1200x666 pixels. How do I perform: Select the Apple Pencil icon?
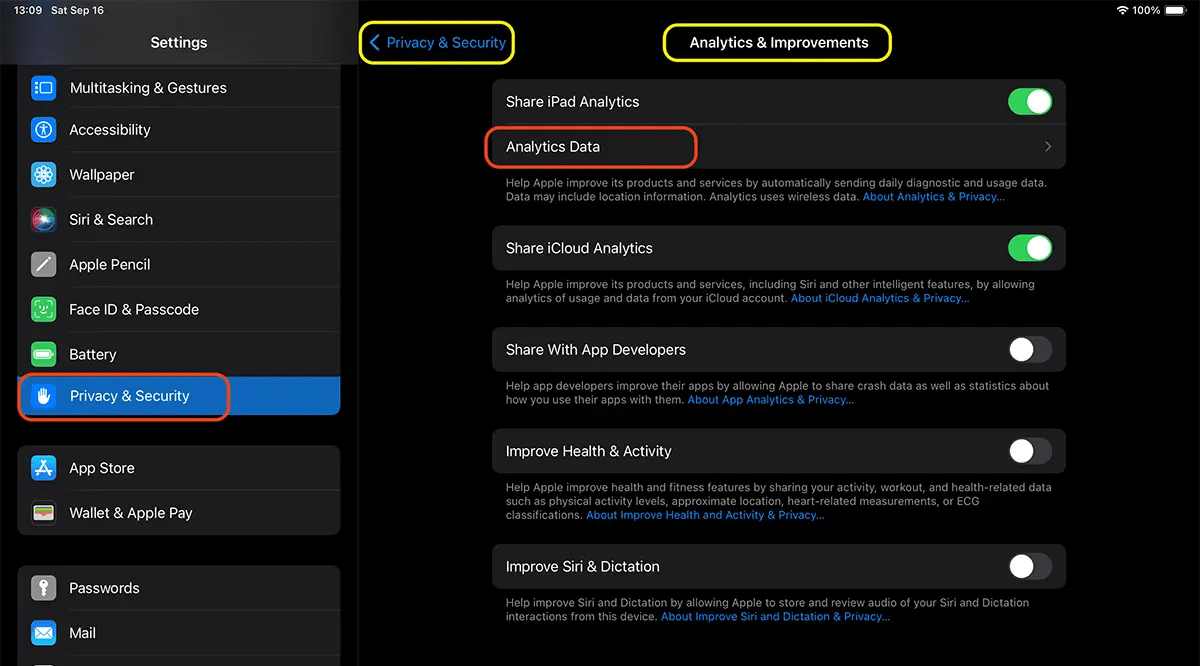click(x=43, y=264)
